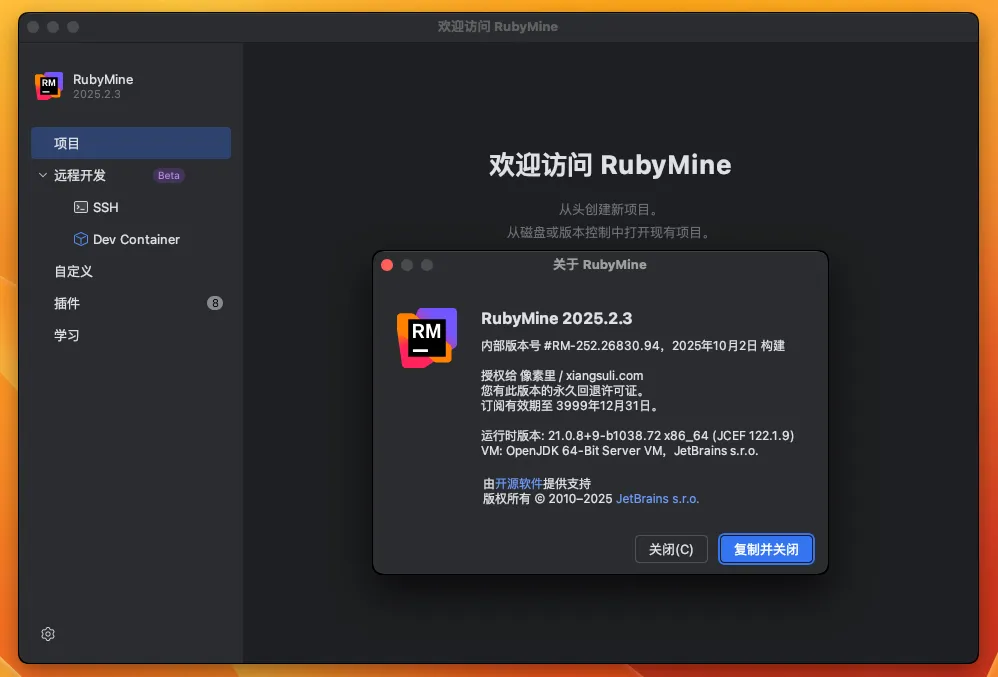Screen dimensions: 998x677
Task: Open the settings gear at bottom left
Action: pos(48,634)
